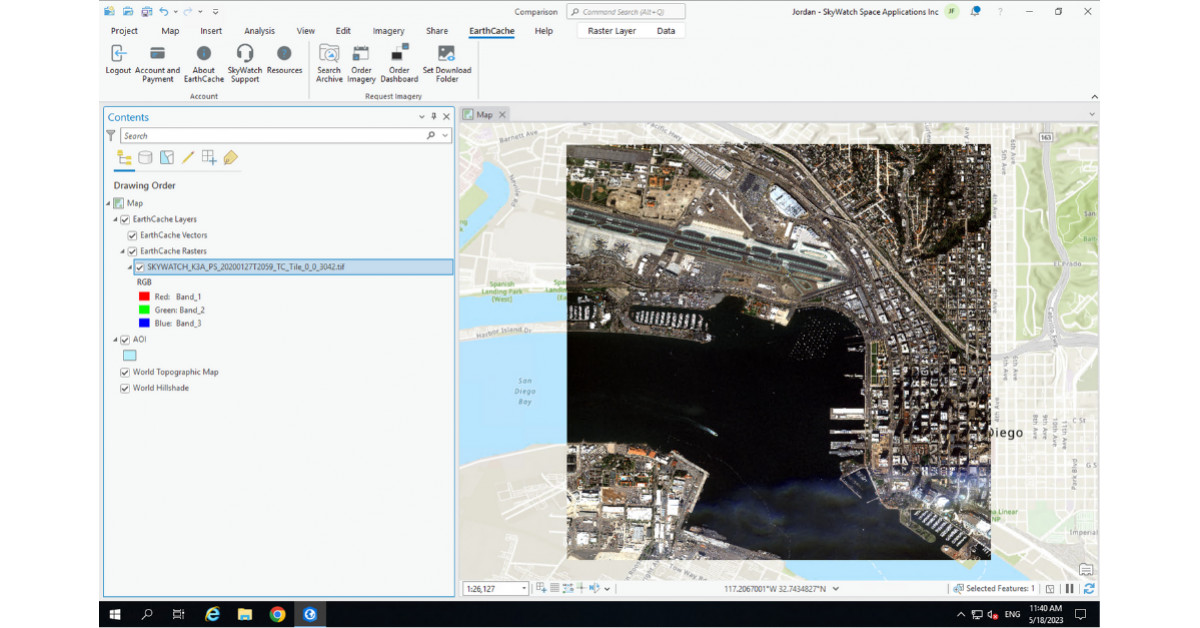Refresh the map view
Screen dimensions: 1200x628
[1088, 588]
